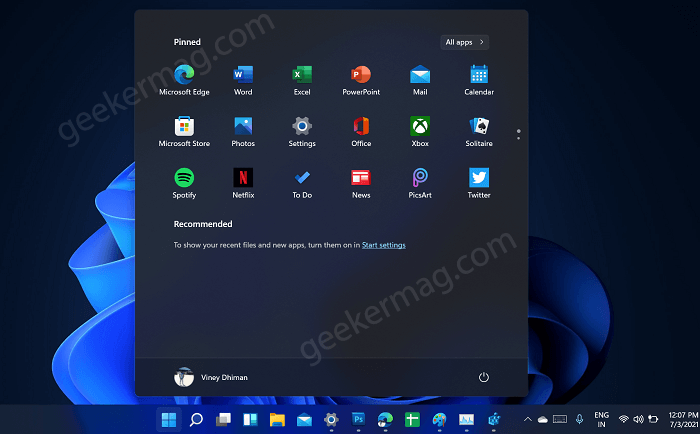Open the touch keyboard tray icon
Image resolution: width=700 pixels, height=434 pixels.
[x=560, y=419]
